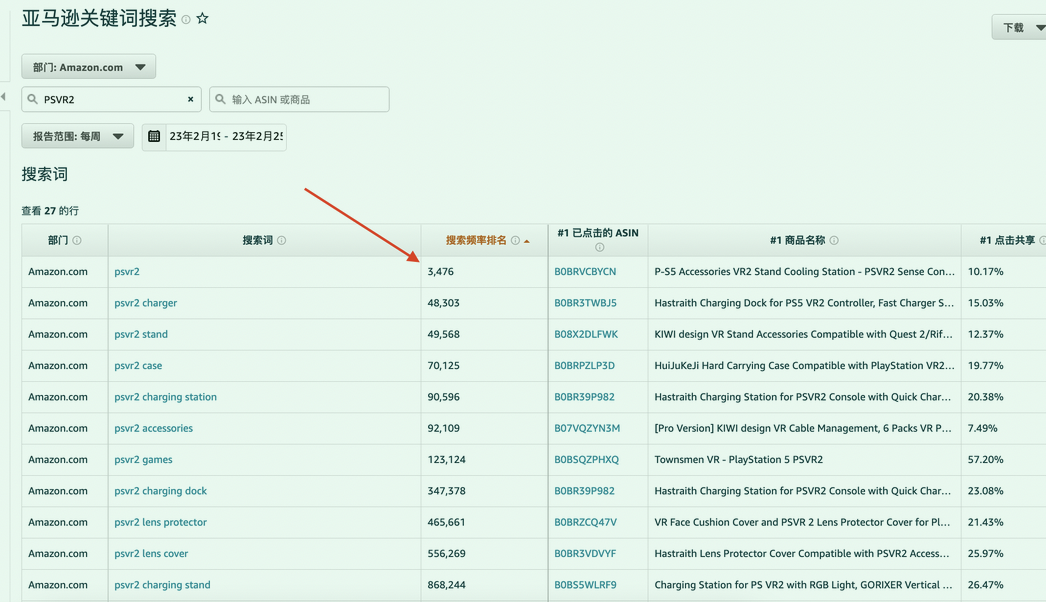This screenshot has height=602, width=1046.
Task: Click the date range field 23年2月19 - 23年2月25
Action: pos(226,136)
